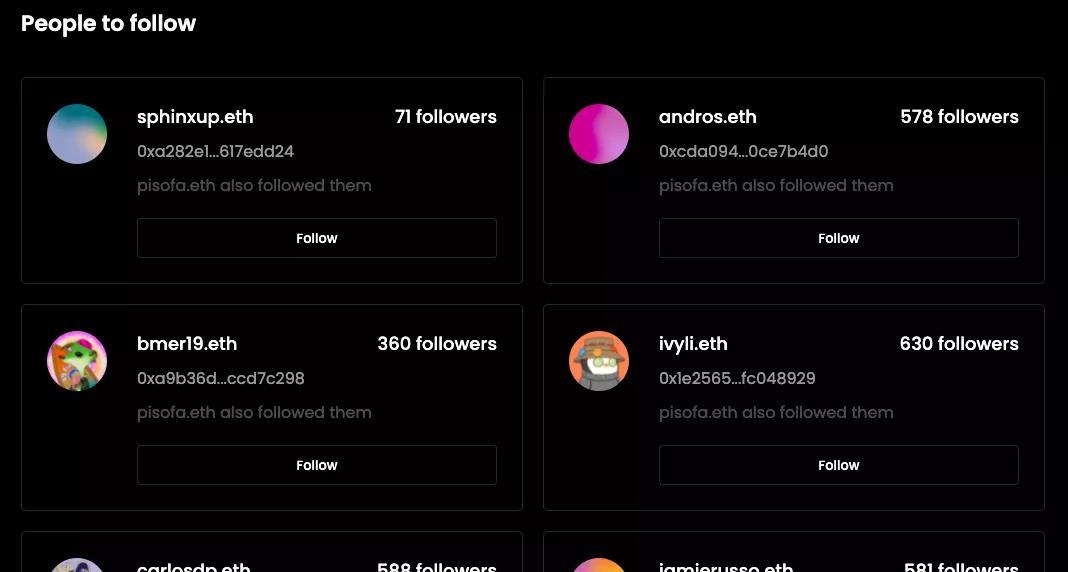This screenshot has width=1068, height=572.
Task: Follow andros.eth
Action: point(838,238)
